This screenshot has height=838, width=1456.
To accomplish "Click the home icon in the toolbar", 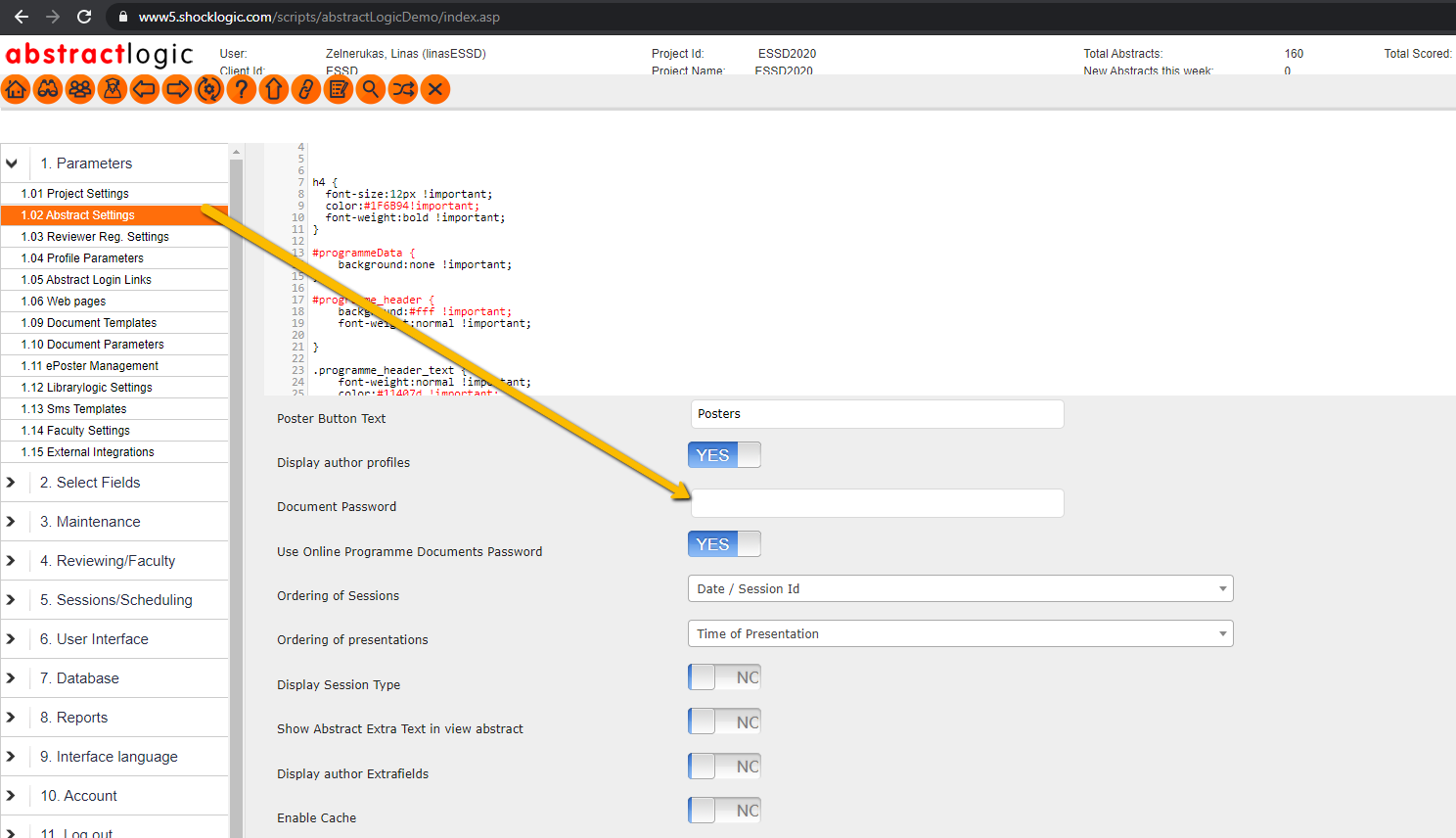I will point(16,90).
